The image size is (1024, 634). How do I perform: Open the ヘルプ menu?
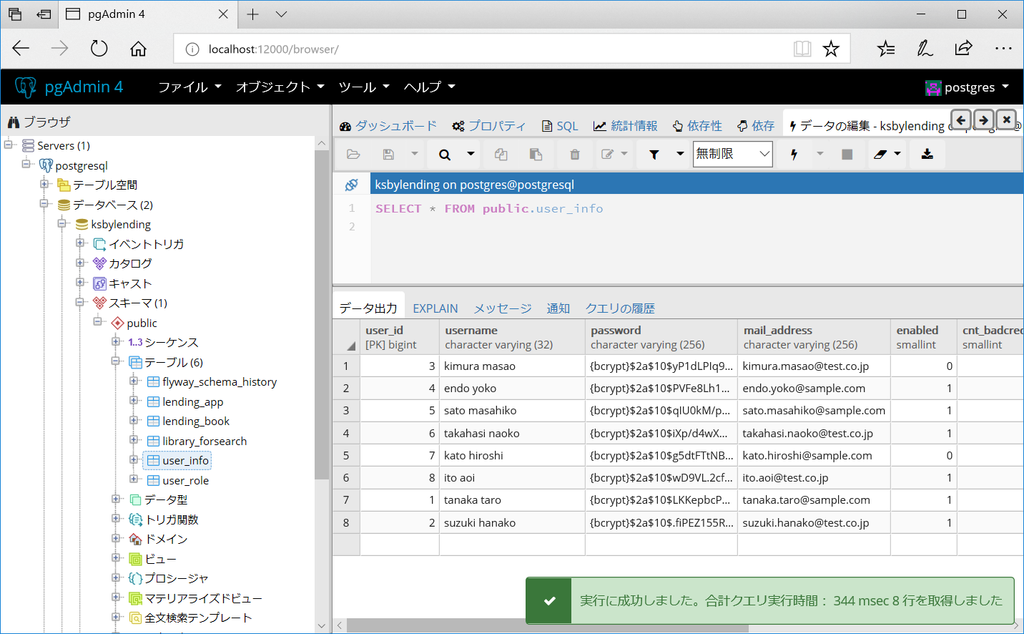[x=429, y=87]
